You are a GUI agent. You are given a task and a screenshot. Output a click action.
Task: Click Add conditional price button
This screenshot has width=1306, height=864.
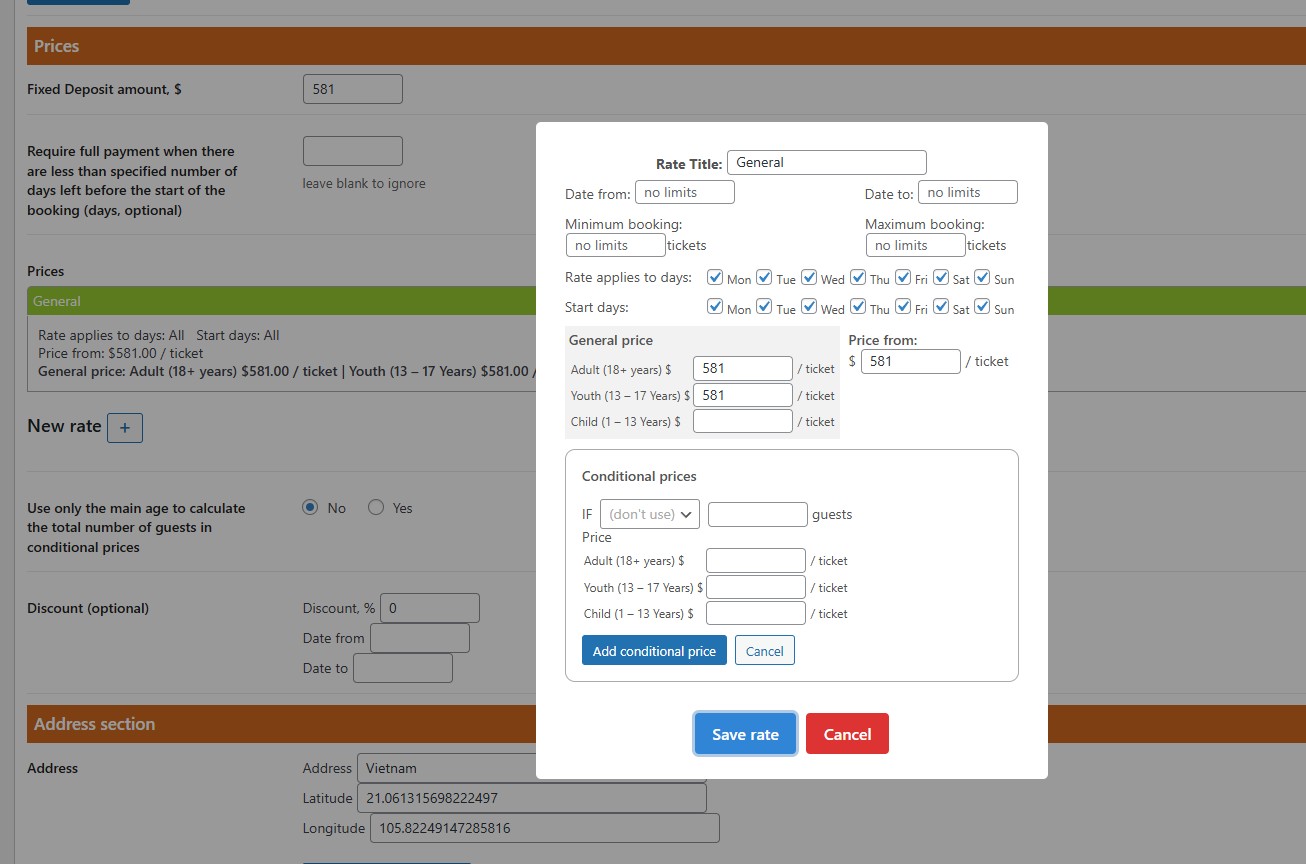pyautogui.click(x=654, y=651)
